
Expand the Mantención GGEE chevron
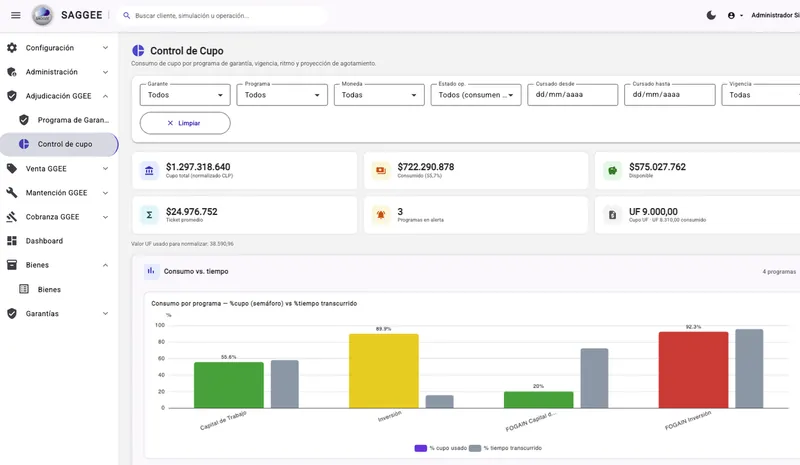click(105, 193)
